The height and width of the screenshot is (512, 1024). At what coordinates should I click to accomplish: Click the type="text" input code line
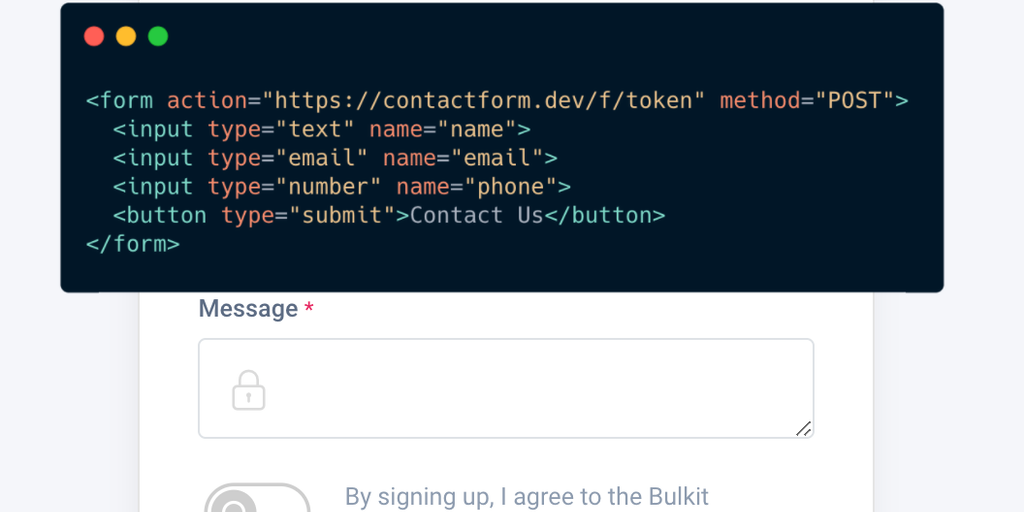[320, 129]
